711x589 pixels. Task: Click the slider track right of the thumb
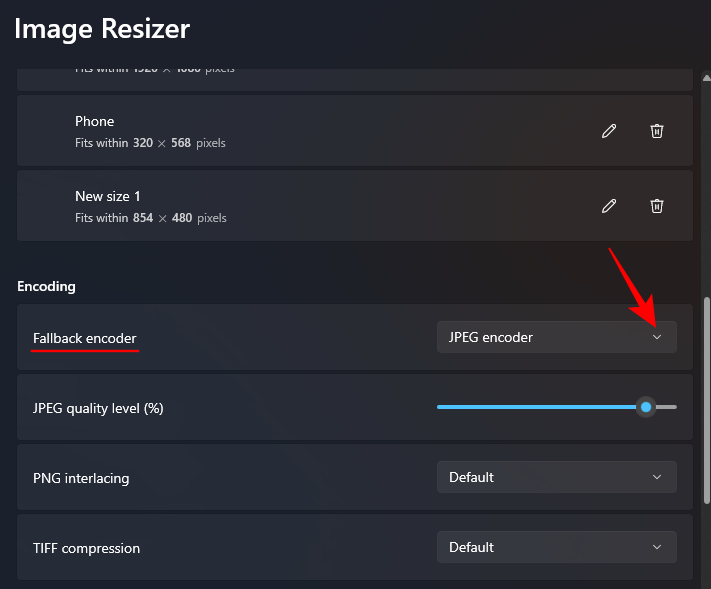pos(667,407)
